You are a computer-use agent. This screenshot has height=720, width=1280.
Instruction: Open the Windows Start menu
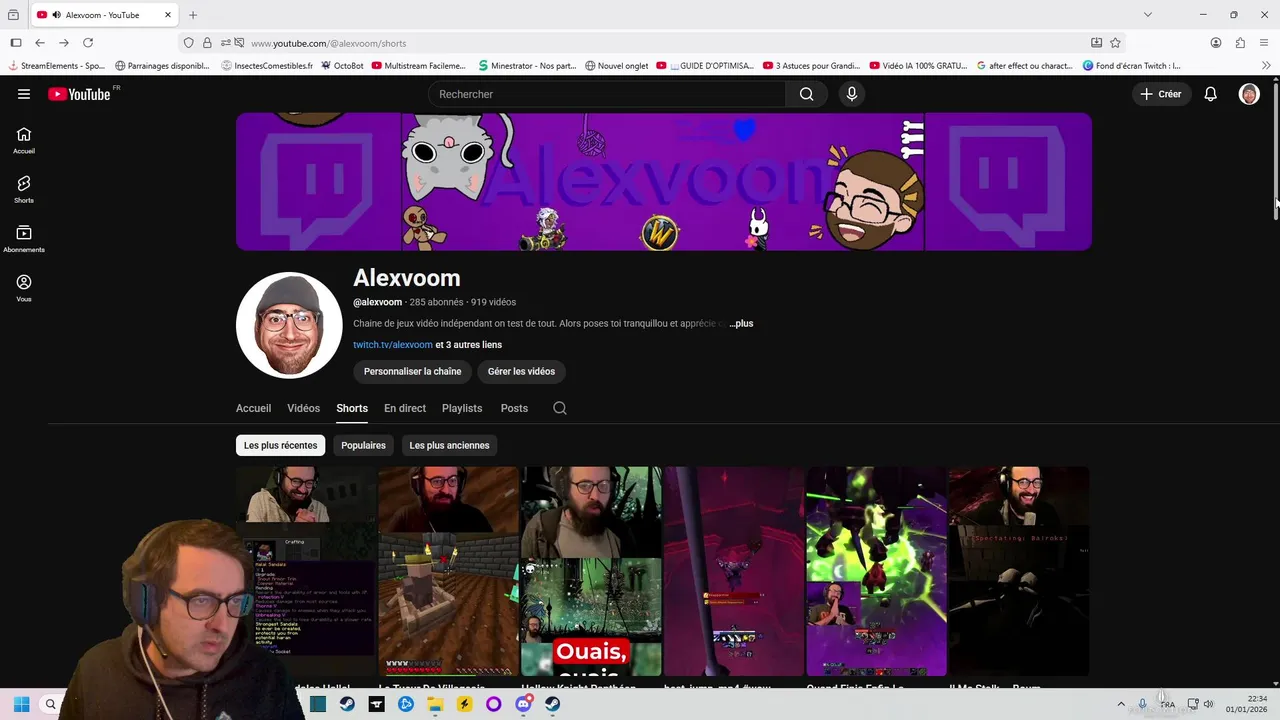21,704
